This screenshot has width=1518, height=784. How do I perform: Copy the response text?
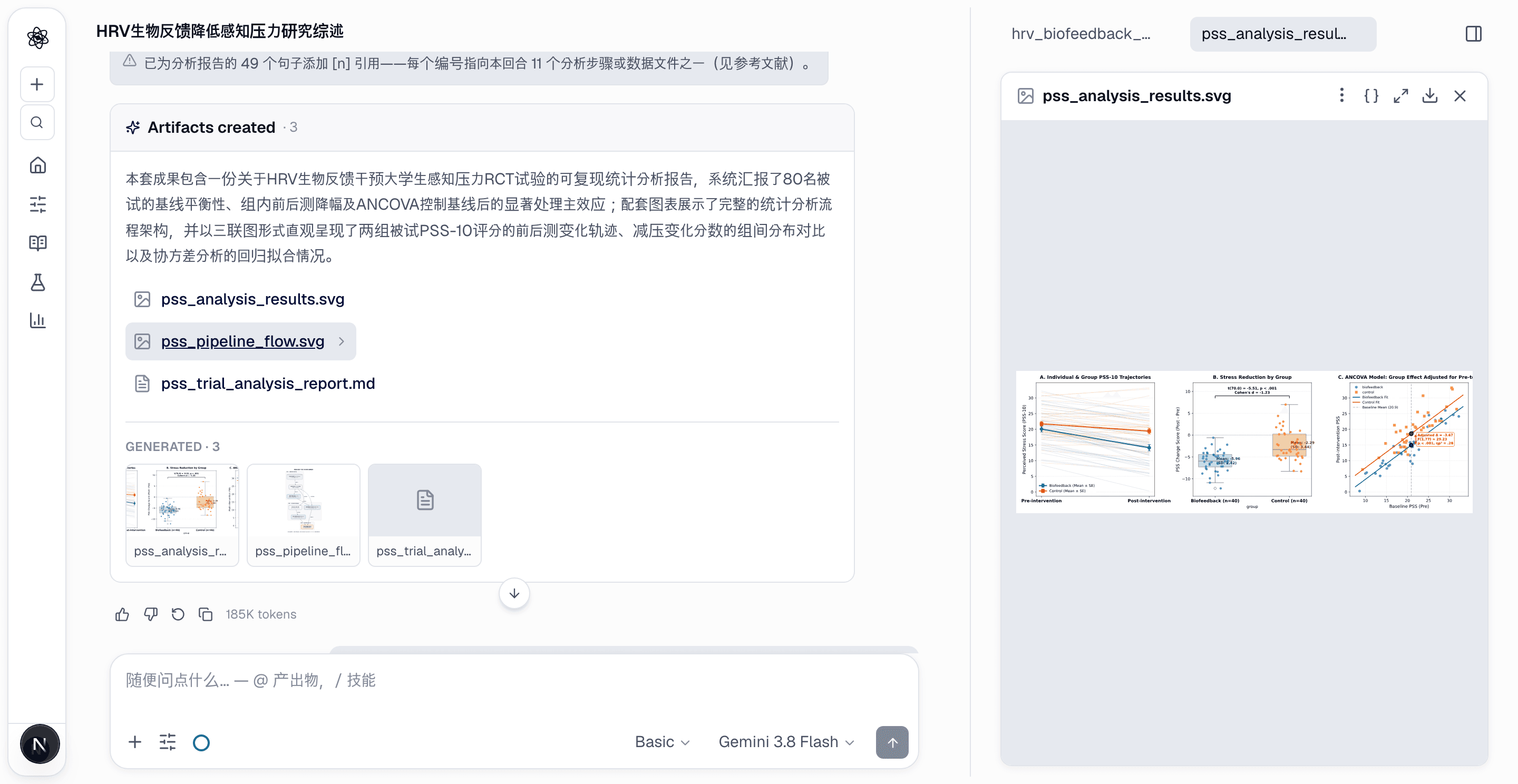pos(206,614)
